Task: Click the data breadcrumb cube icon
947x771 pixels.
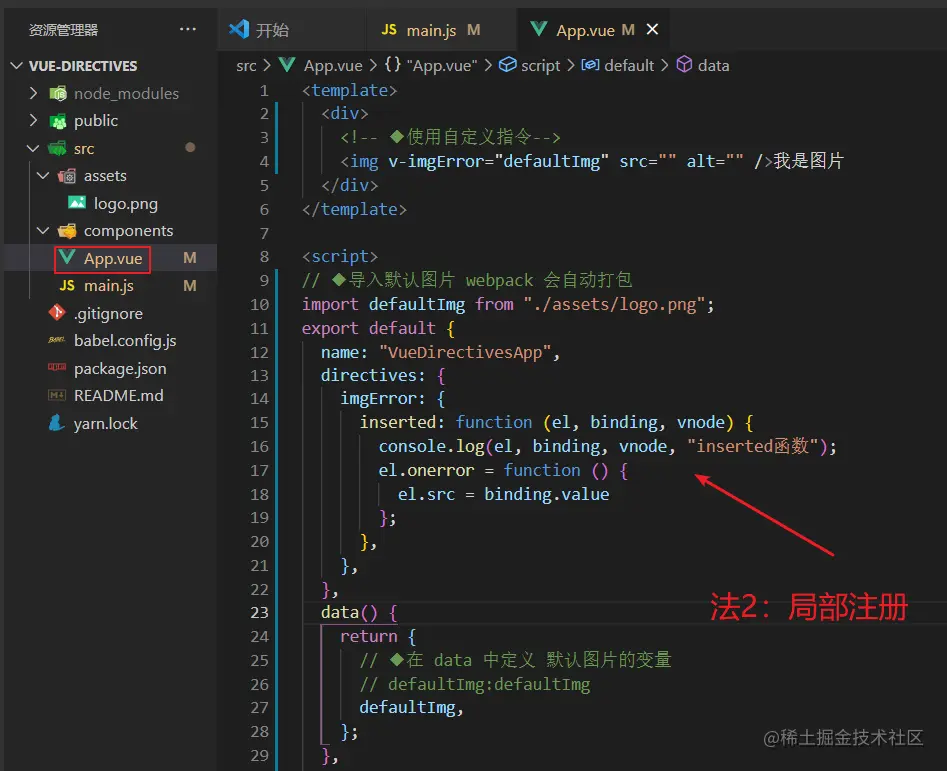Action: (684, 64)
